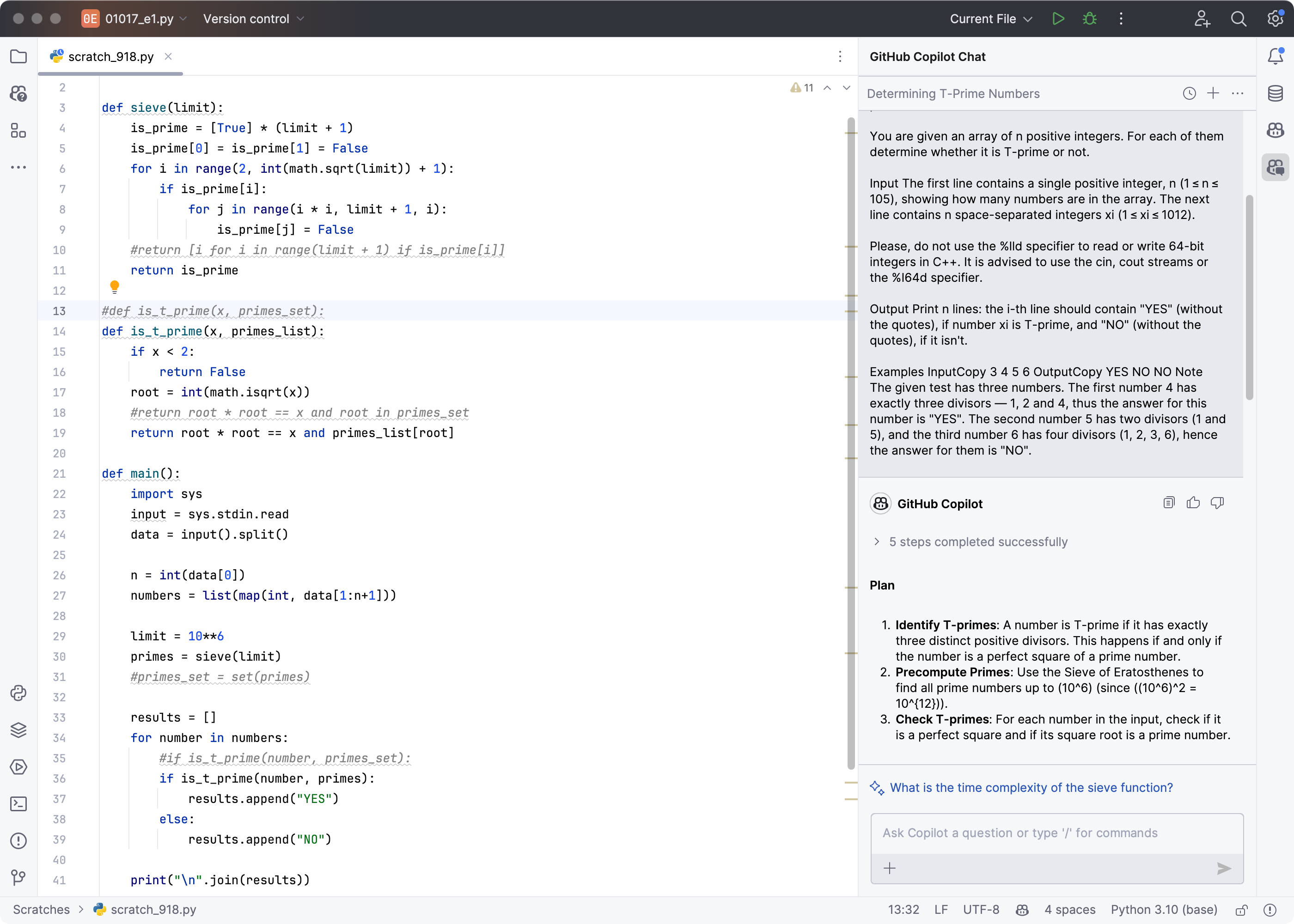Open the 01017_e1.py project dropdown
Viewport: 1294px width, 924px height.
(134, 19)
